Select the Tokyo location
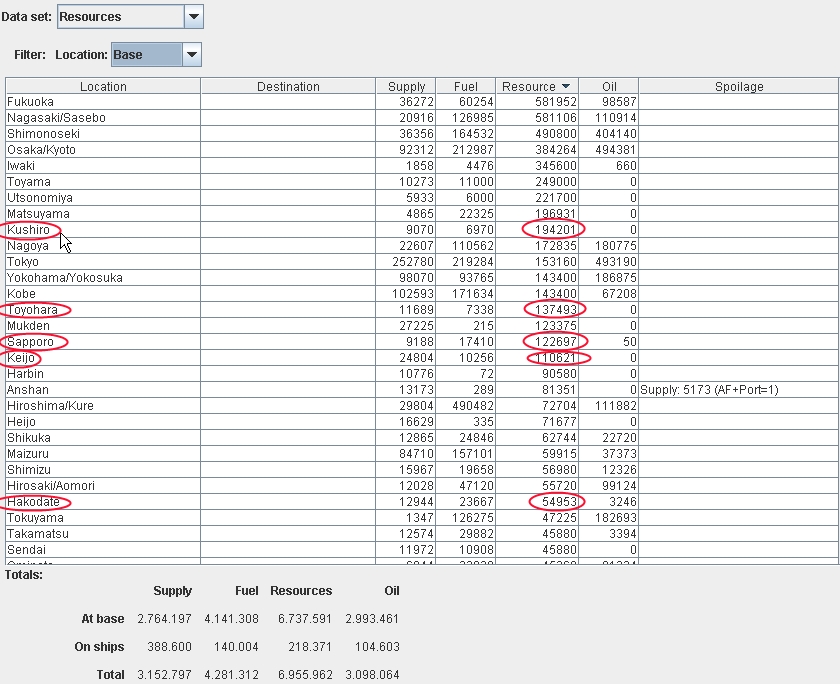The image size is (840, 684). (23, 262)
